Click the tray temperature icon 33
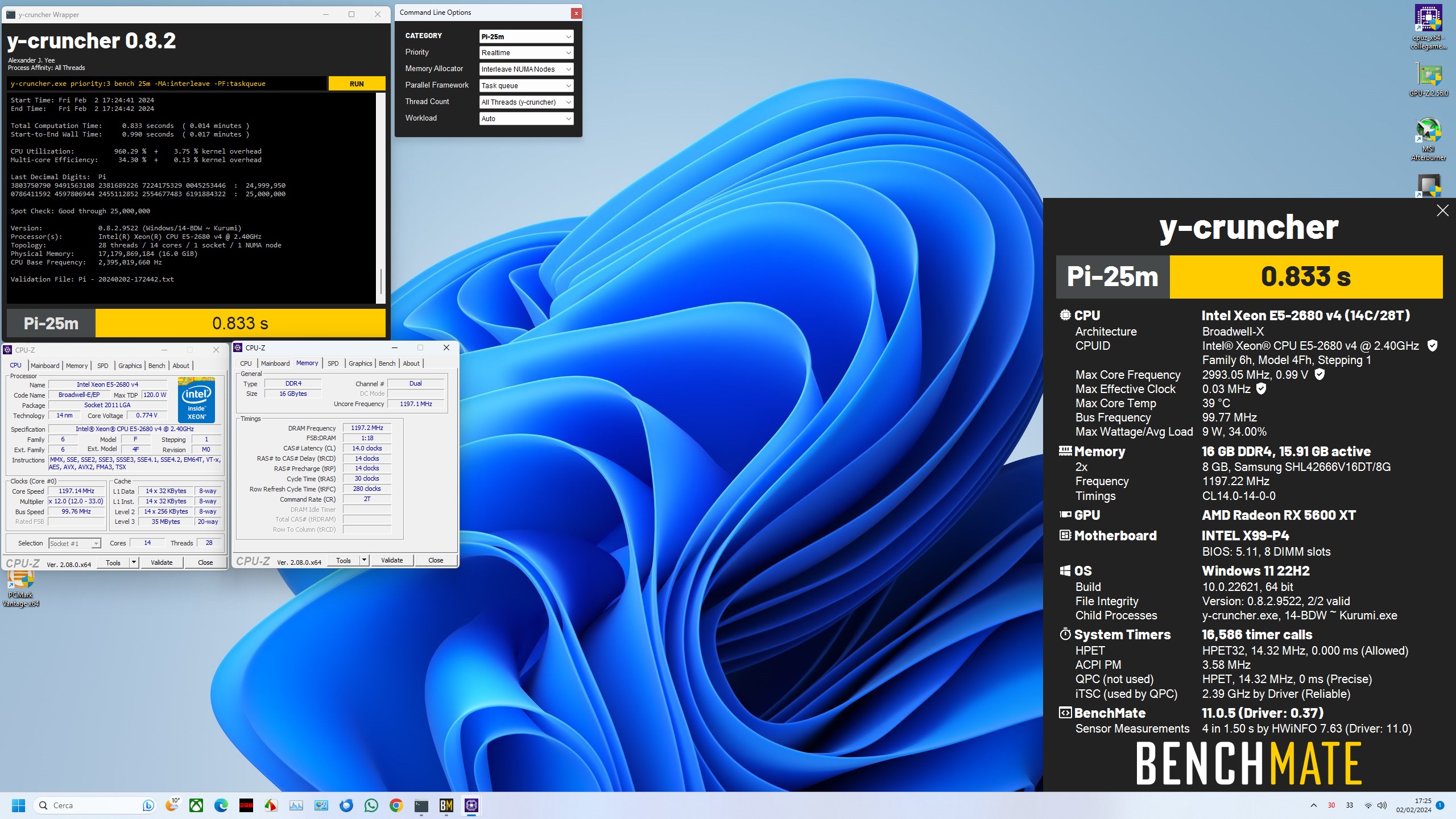The height and width of the screenshot is (819, 1456). pyautogui.click(x=1350, y=805)
